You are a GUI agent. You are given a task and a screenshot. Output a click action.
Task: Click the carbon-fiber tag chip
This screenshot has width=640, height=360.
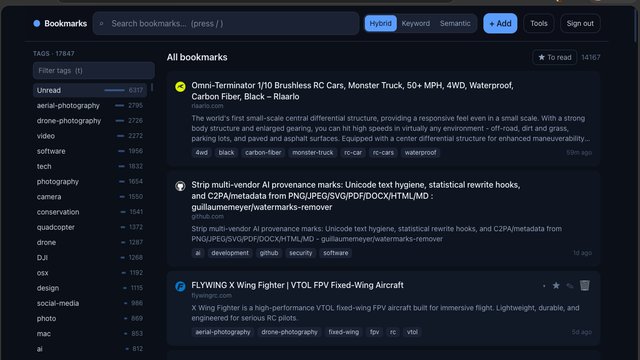tap(263, 153)
